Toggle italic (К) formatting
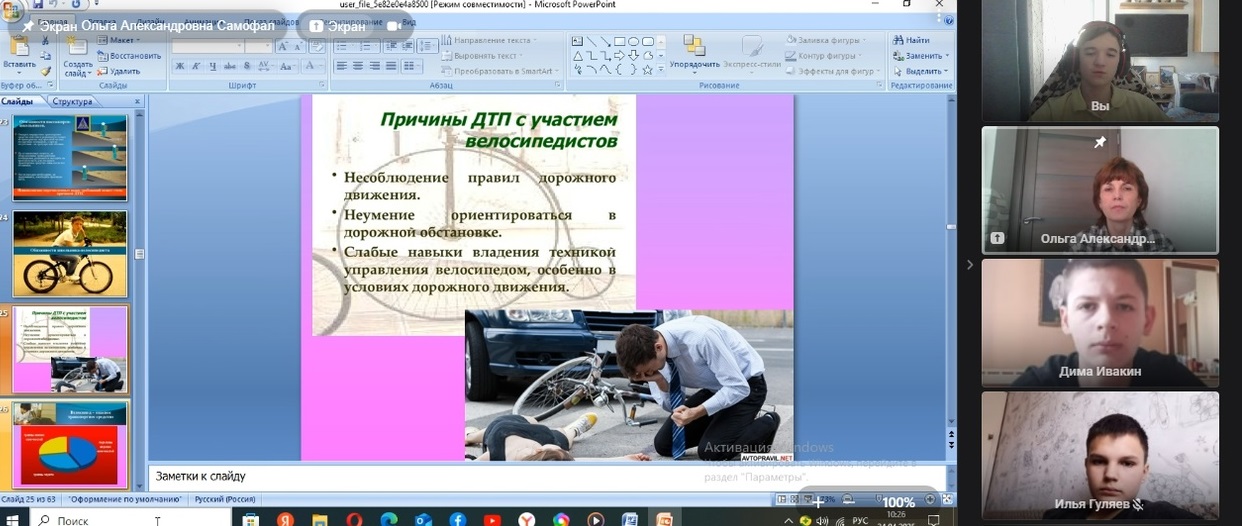This screenshot has height=526, width=1242. [196, 66]
